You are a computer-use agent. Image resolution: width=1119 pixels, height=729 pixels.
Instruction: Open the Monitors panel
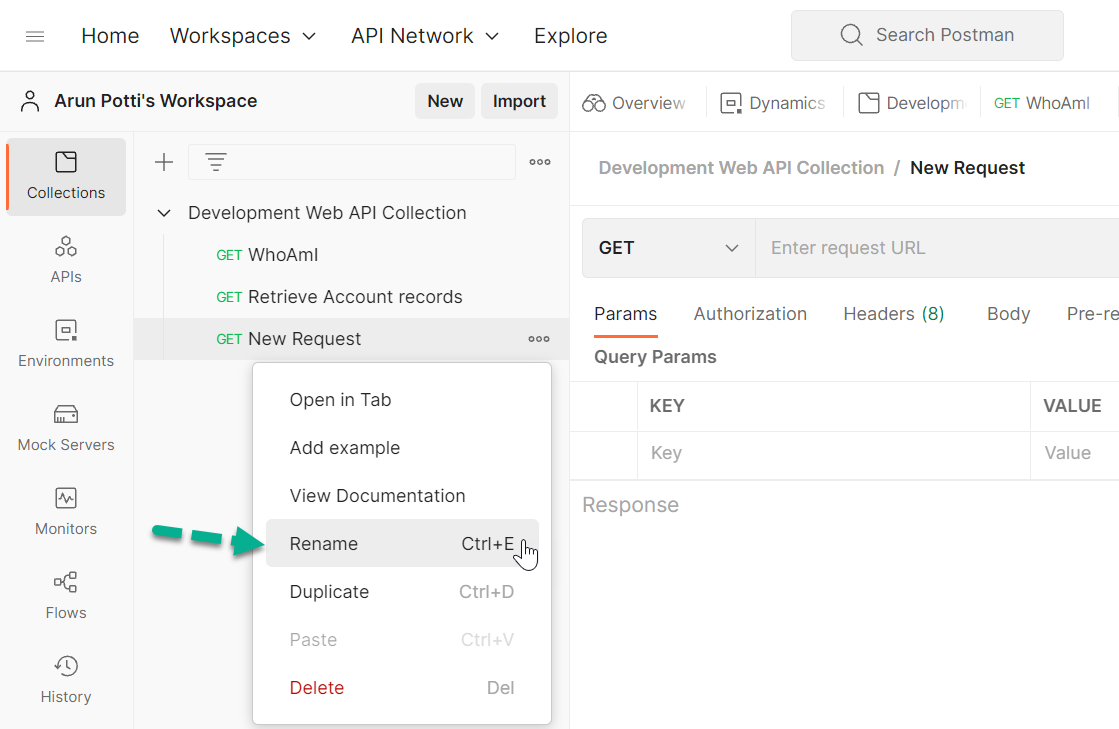click(65, 512)
